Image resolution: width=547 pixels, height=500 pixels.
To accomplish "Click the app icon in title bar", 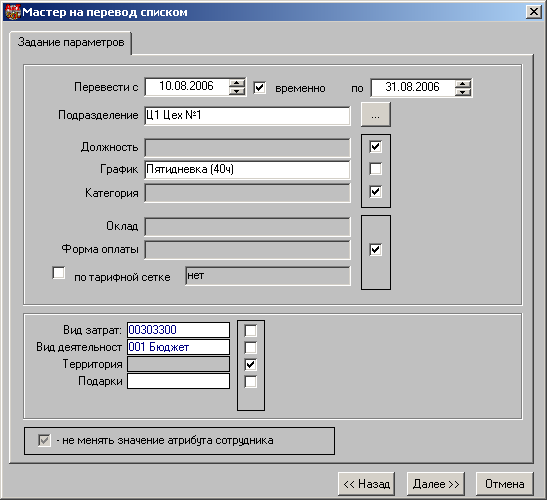I will (13, 12).
